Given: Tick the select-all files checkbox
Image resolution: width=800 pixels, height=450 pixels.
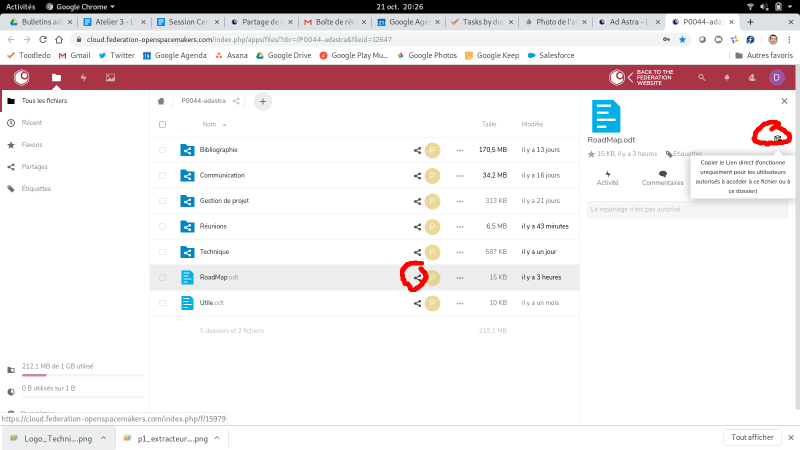Looking at the screenshot, I should pos(162,125).
